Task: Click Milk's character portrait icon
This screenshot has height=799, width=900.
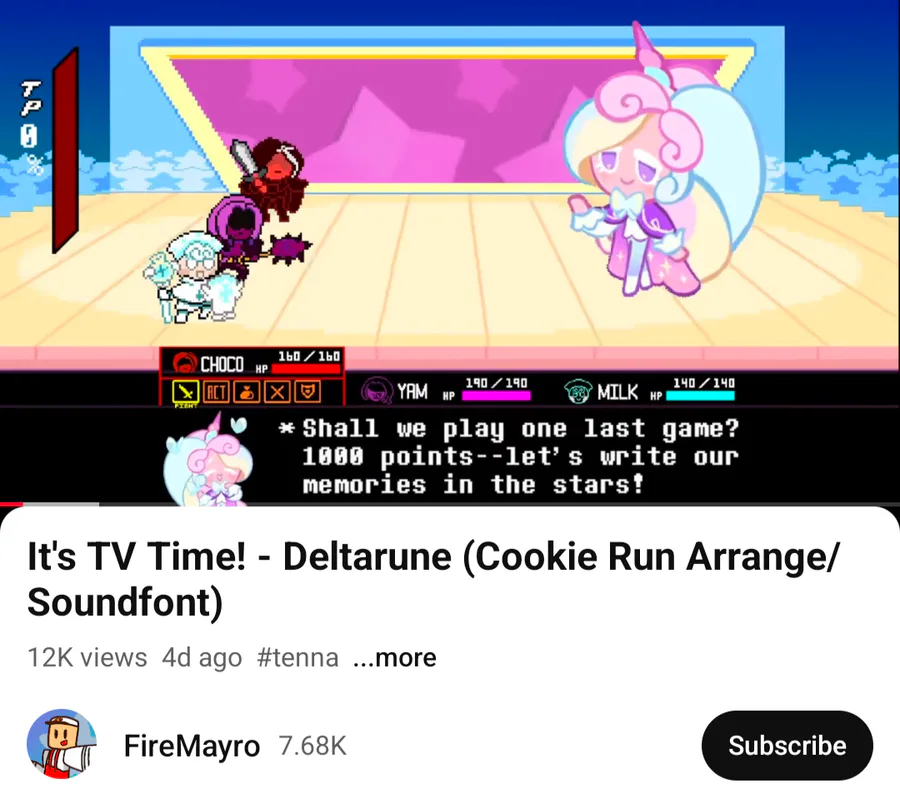Action: click(x=577, y=391)
